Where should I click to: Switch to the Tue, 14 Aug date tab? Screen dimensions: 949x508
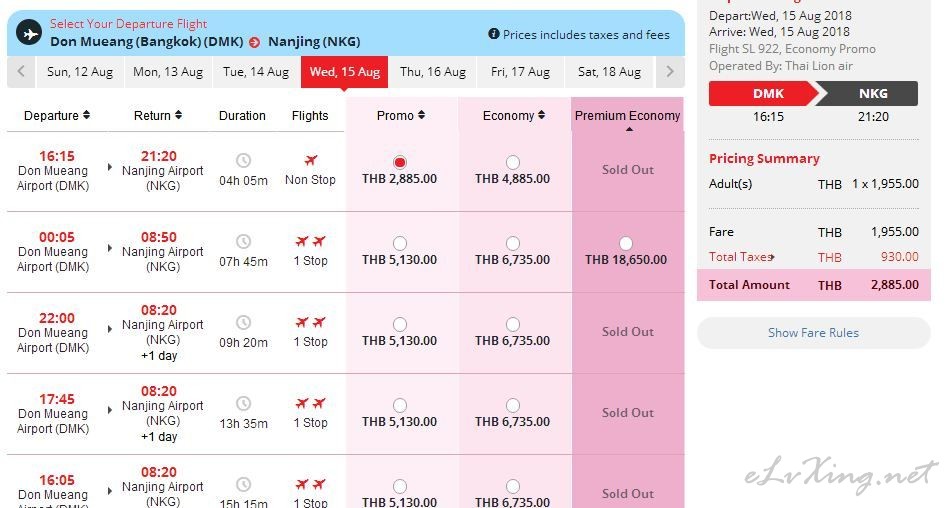coord(255,72)
